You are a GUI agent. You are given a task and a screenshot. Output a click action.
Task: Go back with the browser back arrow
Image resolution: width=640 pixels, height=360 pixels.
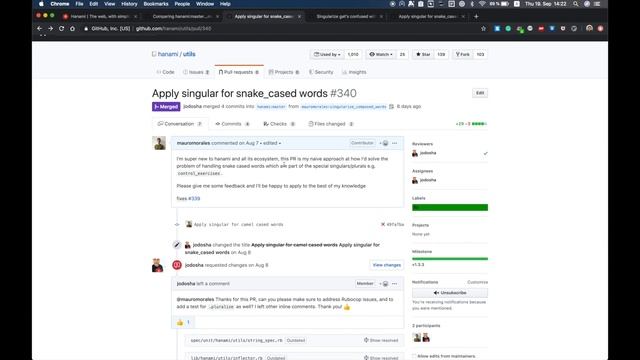40,29
